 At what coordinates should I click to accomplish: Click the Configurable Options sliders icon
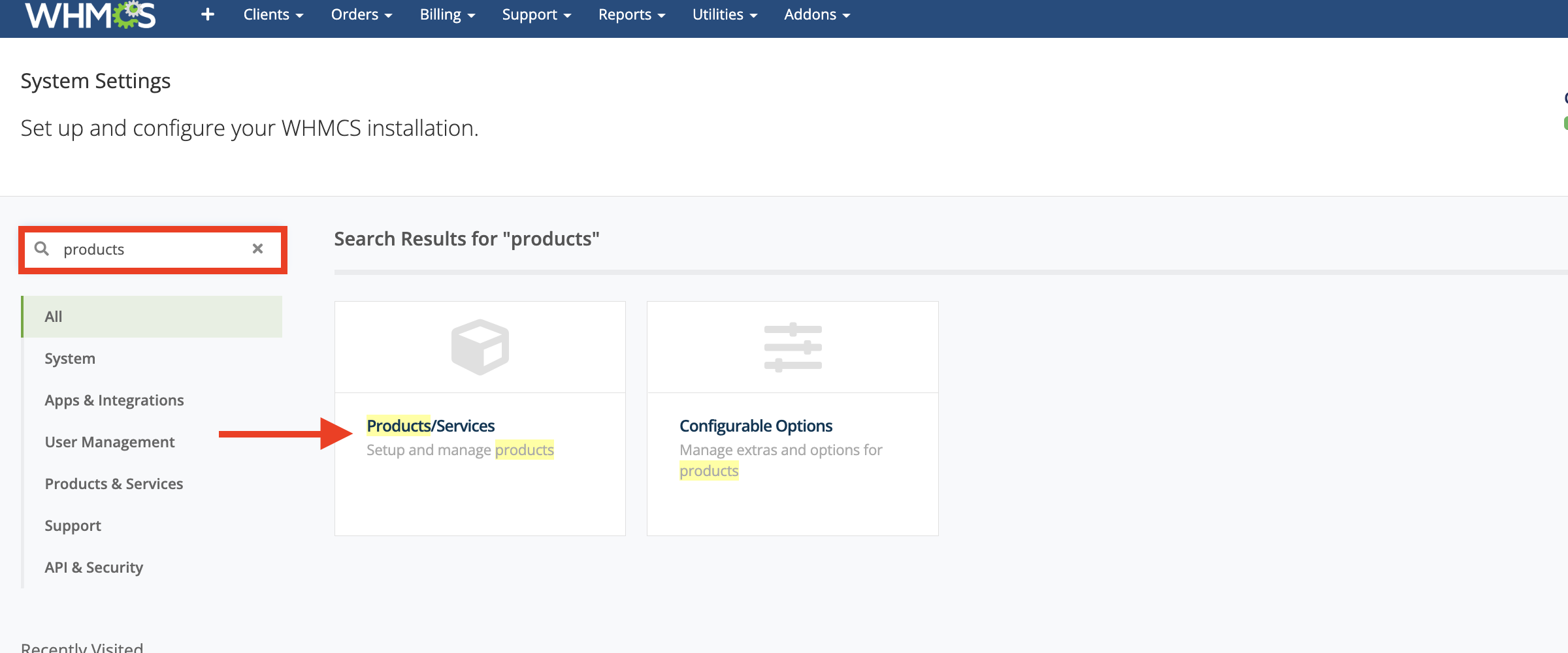tap(792, 347)
